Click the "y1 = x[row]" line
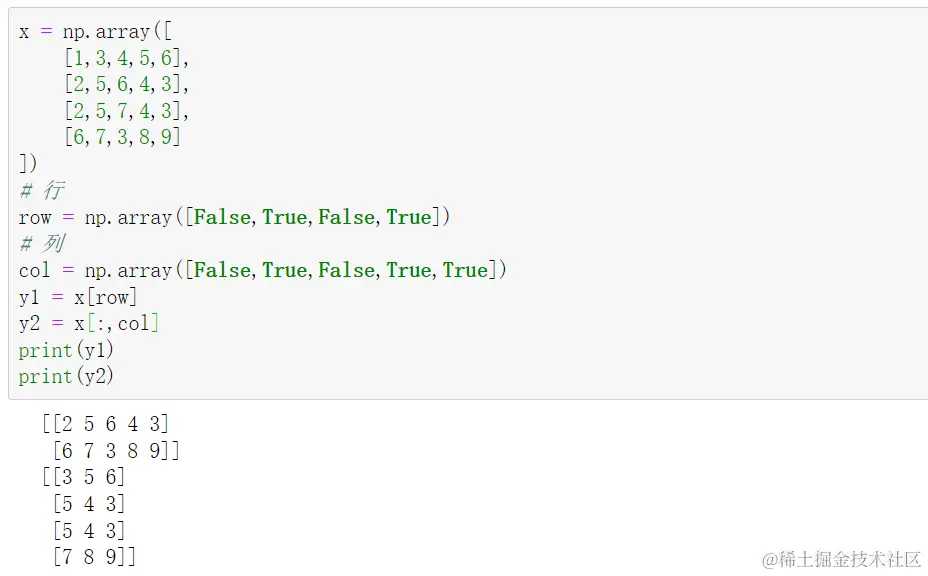This screenshot has height=576, width=928. click(78, 297)
